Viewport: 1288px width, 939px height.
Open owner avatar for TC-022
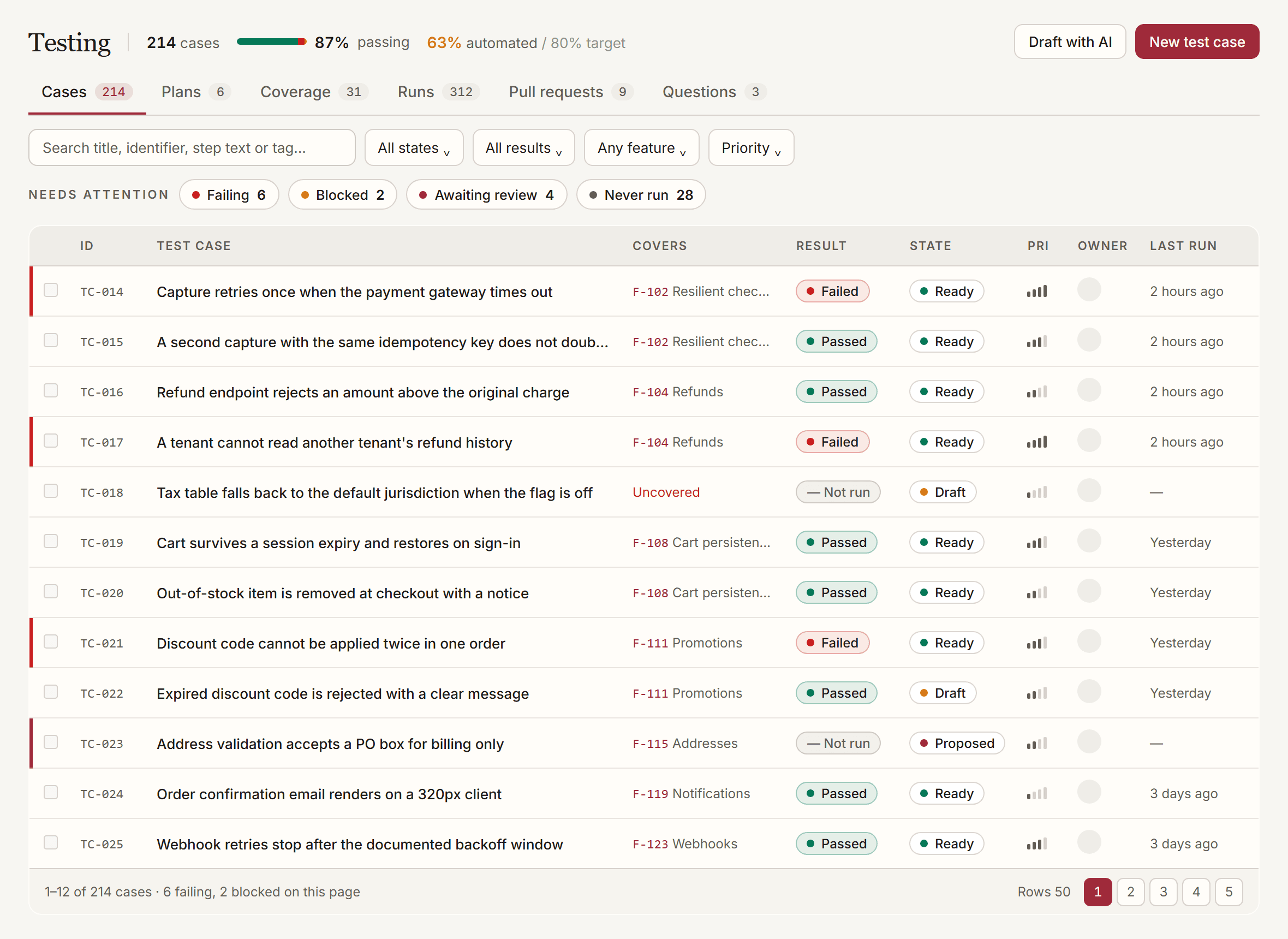tap(1089, 692)
